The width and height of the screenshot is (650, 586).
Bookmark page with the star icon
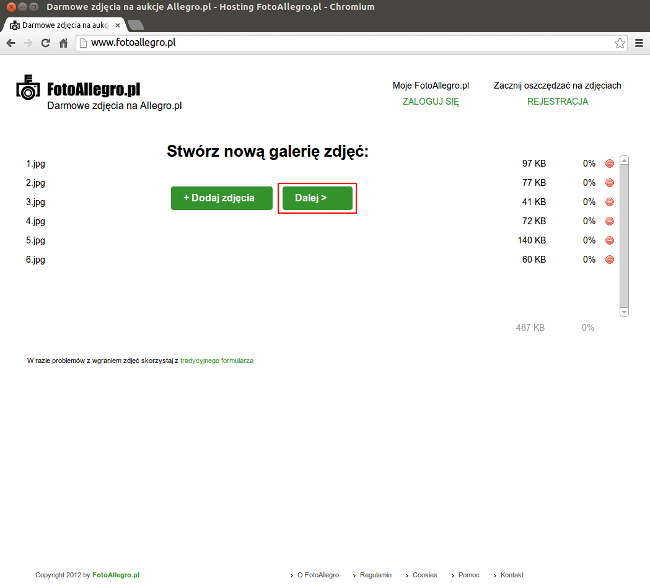[x=620, y=43]
